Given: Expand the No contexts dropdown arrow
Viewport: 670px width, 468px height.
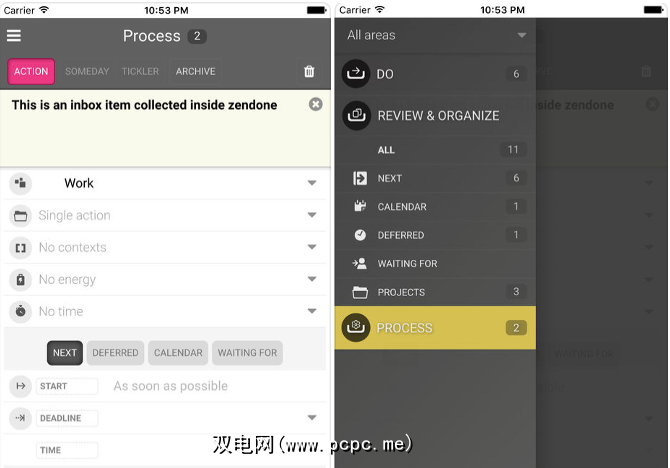Looking at the screenshot, I should 312,247.
